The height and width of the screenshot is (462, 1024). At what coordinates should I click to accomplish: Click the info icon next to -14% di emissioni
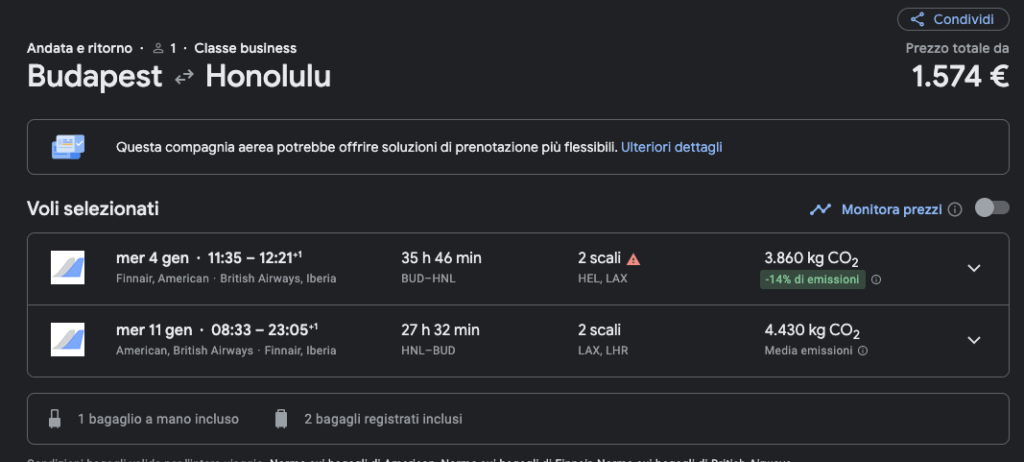(876, 280)
